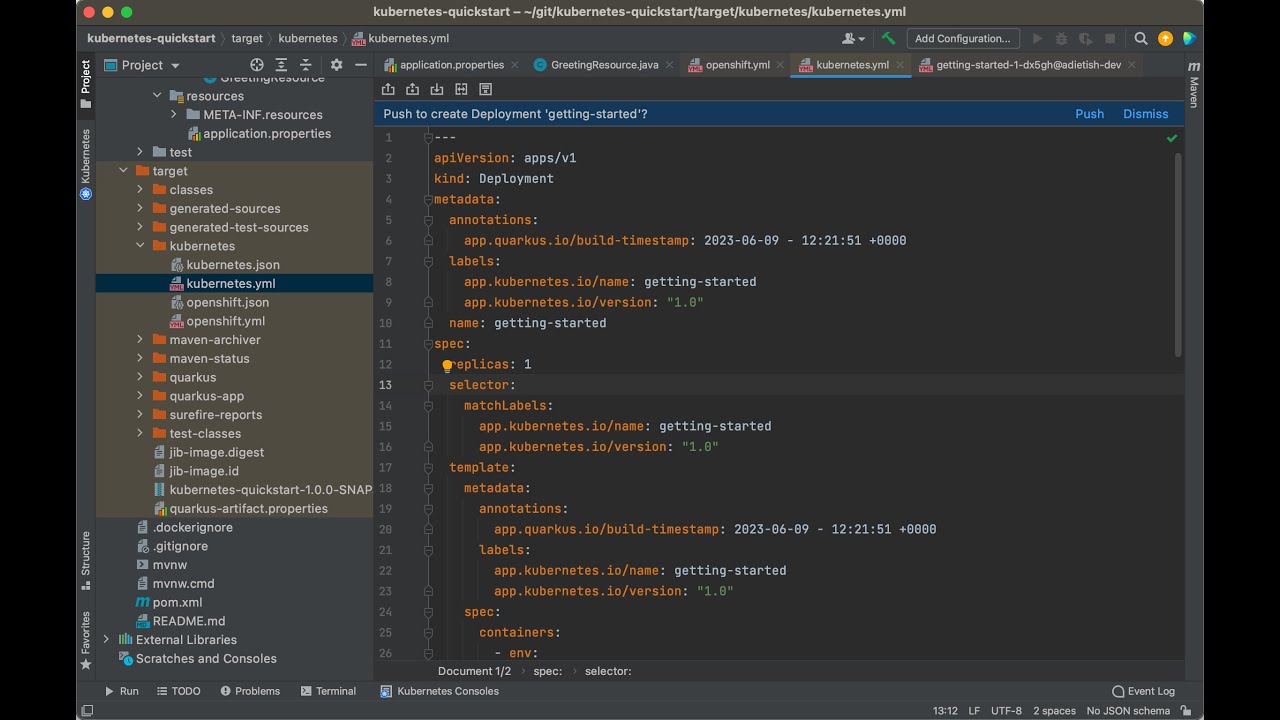
Task: Click Select Opened File crosshair icon
Action: coord(257,65)
